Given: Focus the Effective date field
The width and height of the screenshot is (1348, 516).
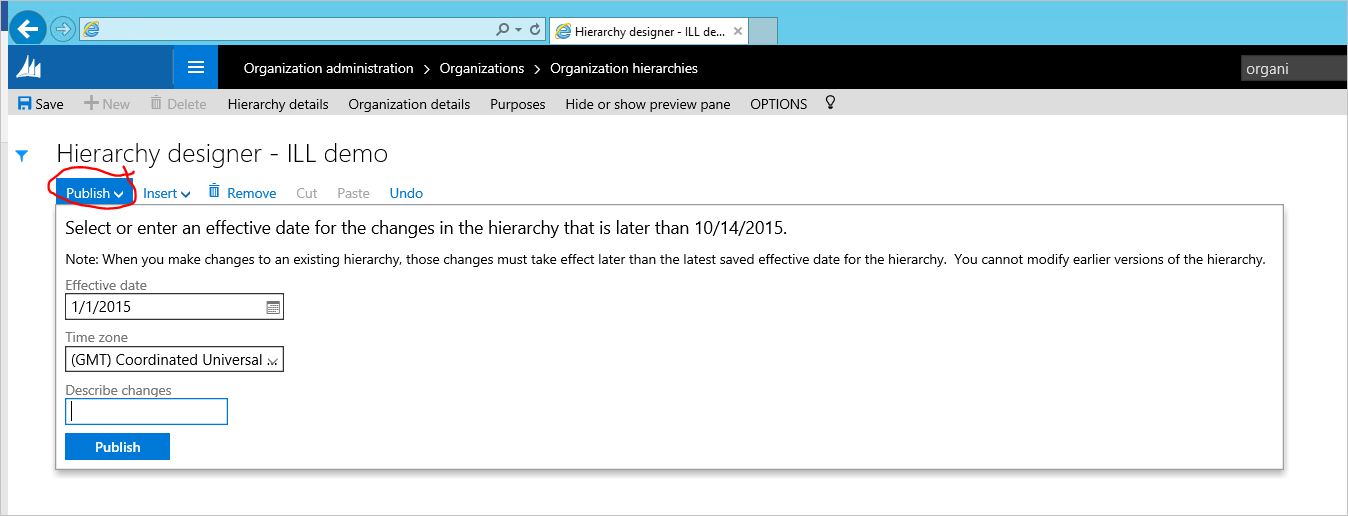Looking at the screenshot, I should coord(174,307).
